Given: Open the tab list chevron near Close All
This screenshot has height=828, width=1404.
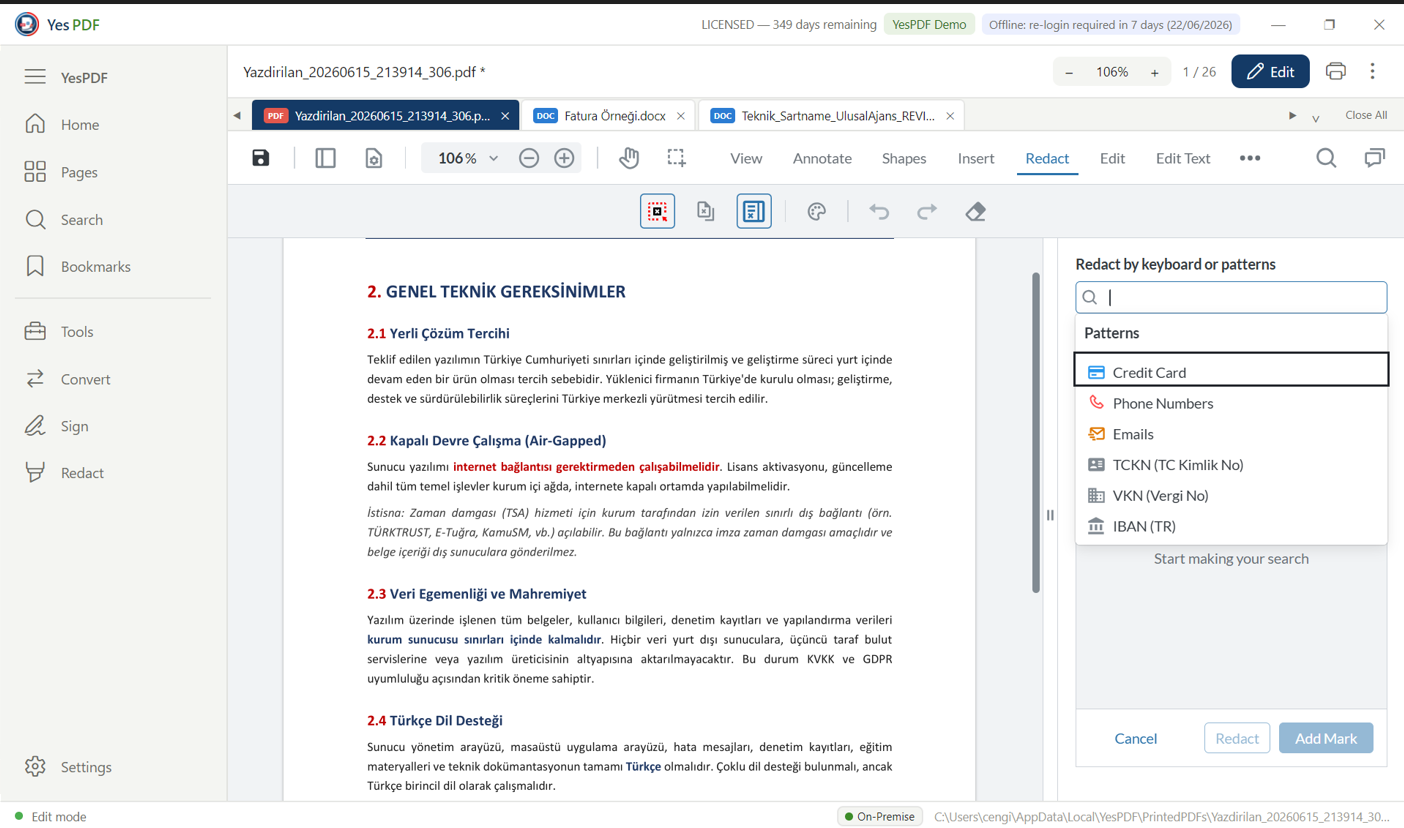Looking at the screenshot, I should pyautogui.click(x=1316, y=117).
